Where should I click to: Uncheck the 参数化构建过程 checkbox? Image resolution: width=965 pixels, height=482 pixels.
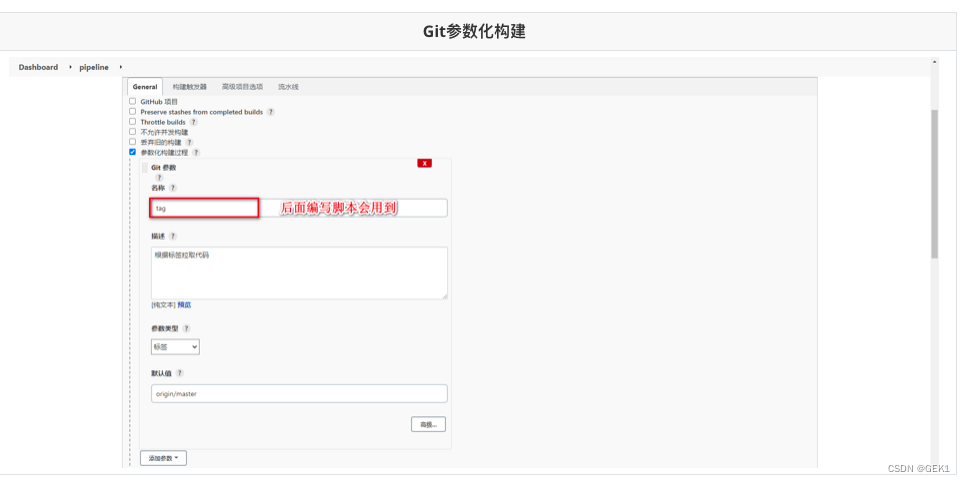coord(132,151)
